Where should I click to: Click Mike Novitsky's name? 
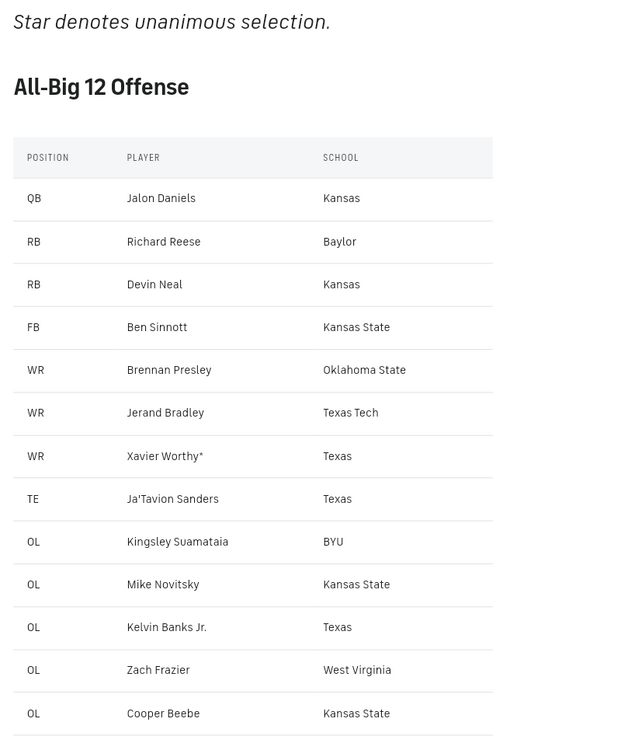[163, 585]
